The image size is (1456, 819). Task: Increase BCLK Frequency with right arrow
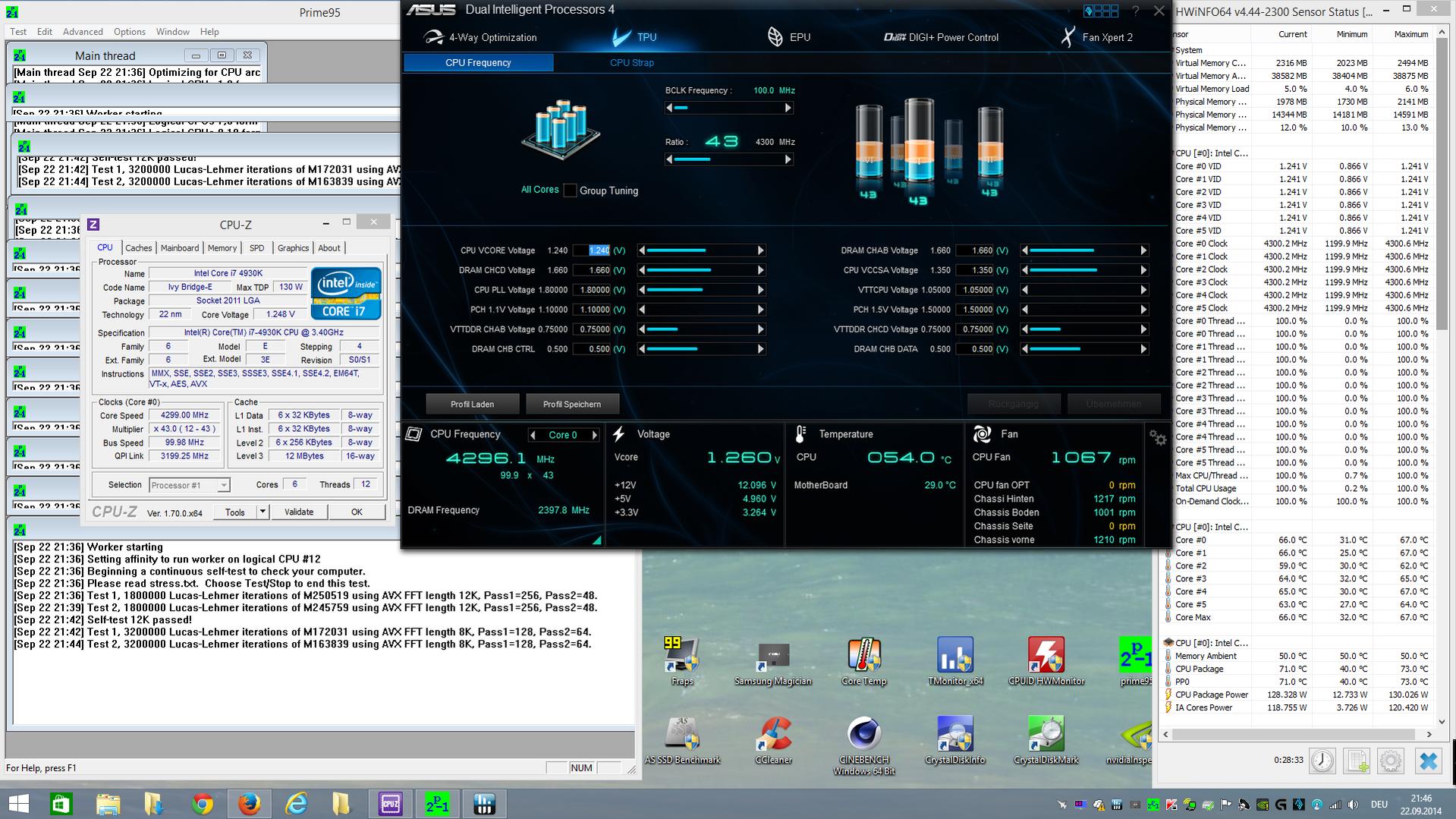click(788, 108)
